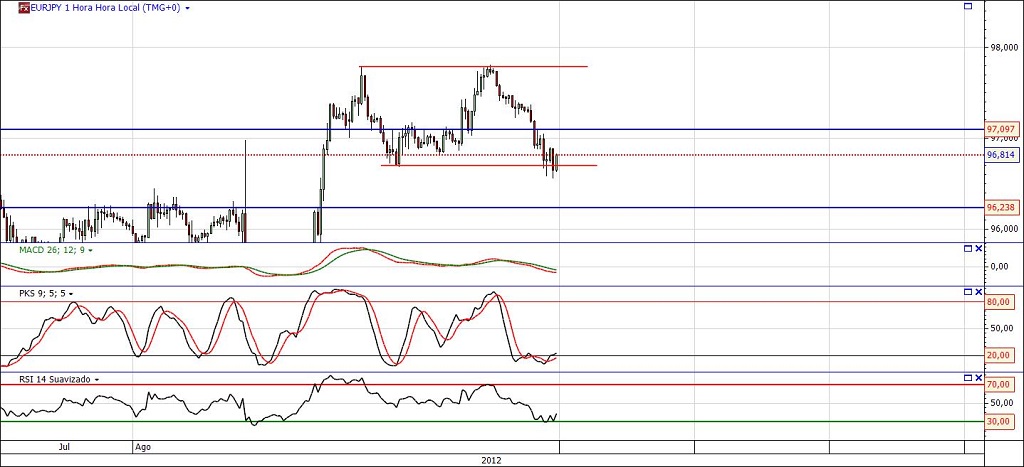The width and height of the screenshot is (1024, 467).
Task: Click the MACD 0,00 axis value
Action: click(1002, 266)
